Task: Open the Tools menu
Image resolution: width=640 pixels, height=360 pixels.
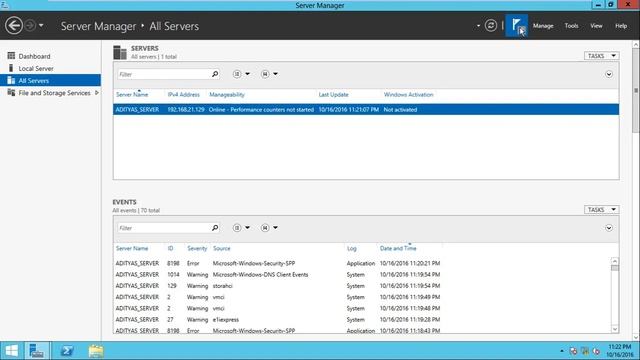Action: pos(571,26)
